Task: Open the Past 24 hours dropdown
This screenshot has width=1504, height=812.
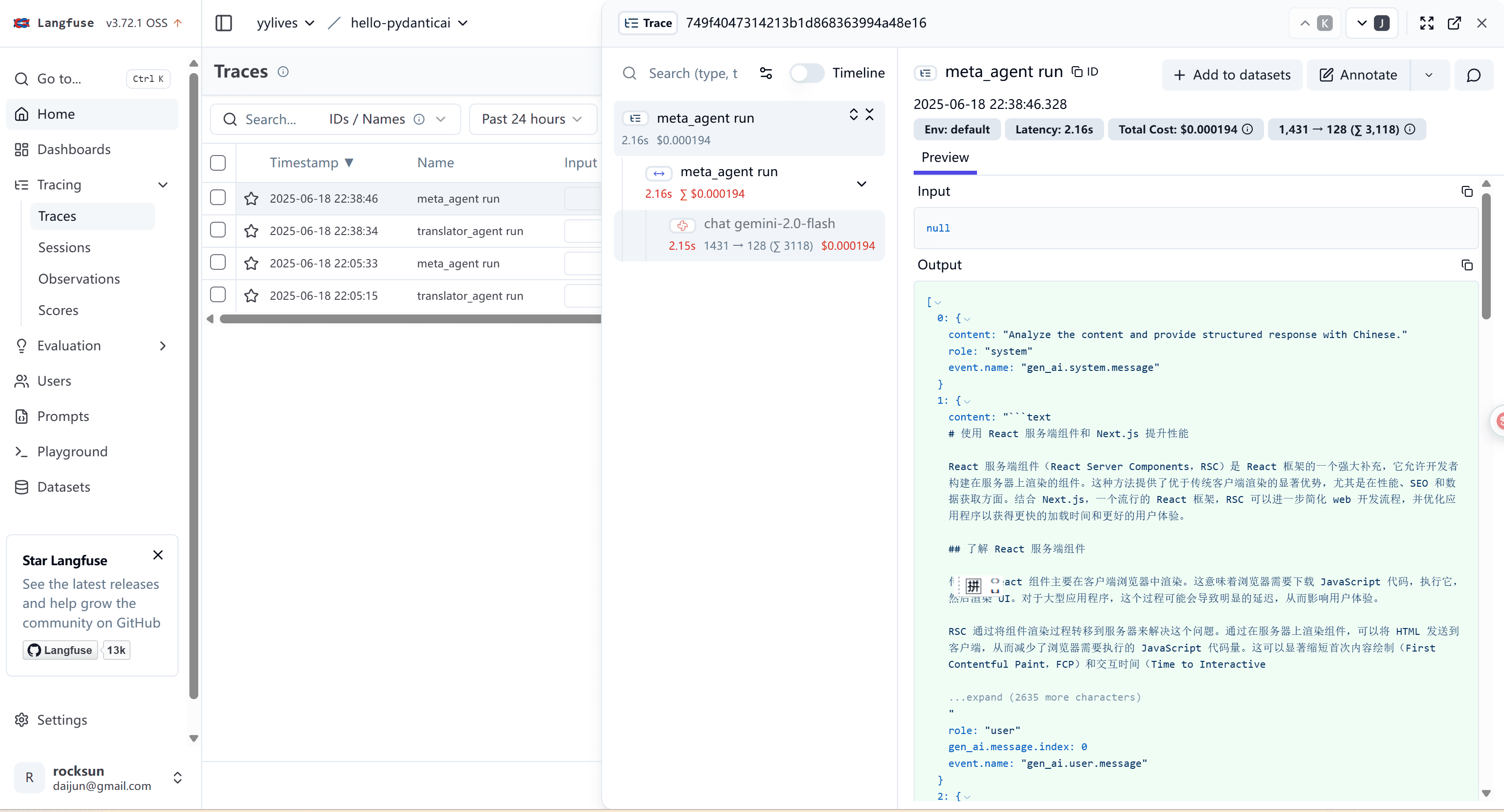Action: pyautogui.click(x=532, y=119)
